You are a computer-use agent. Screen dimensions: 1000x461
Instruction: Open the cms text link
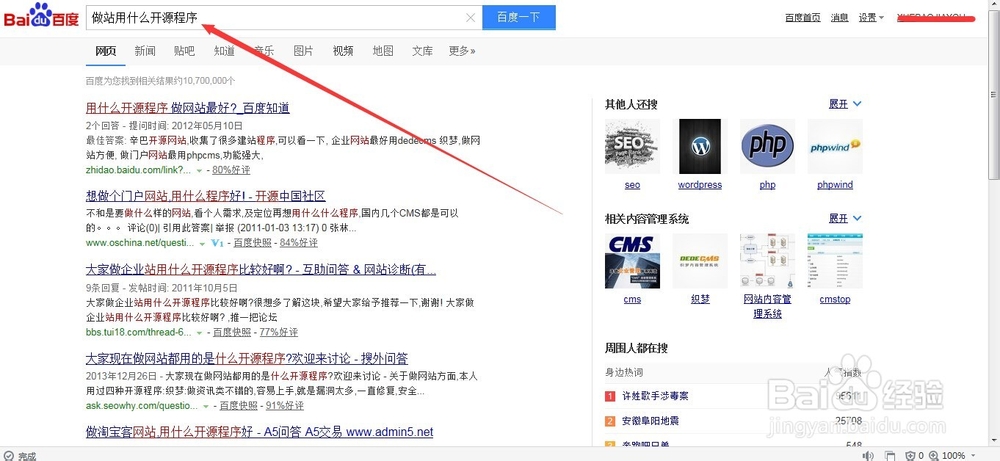point(632,300)
